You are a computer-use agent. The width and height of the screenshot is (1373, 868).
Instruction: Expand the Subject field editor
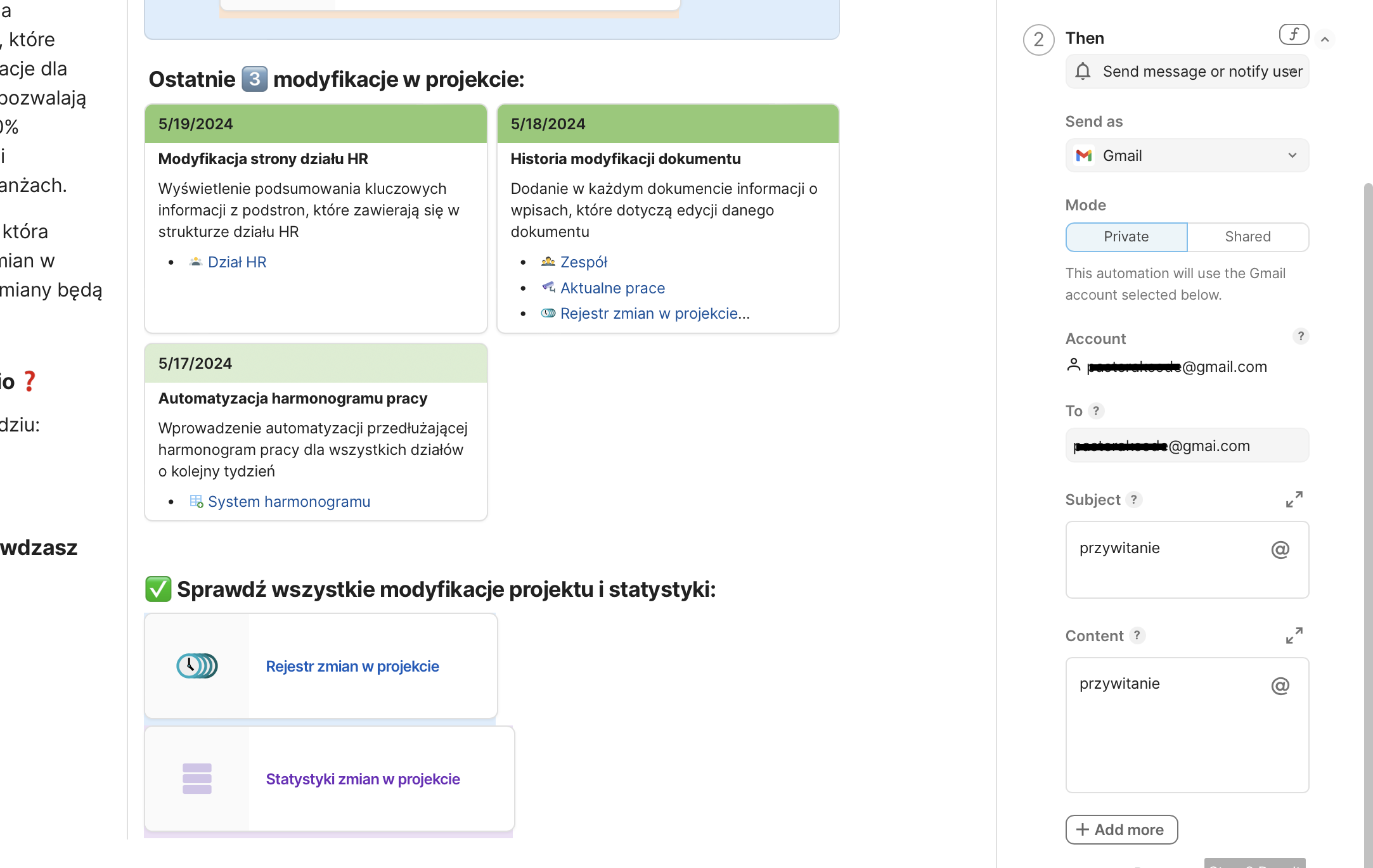pyautogui.click(x=1294, y=500)
